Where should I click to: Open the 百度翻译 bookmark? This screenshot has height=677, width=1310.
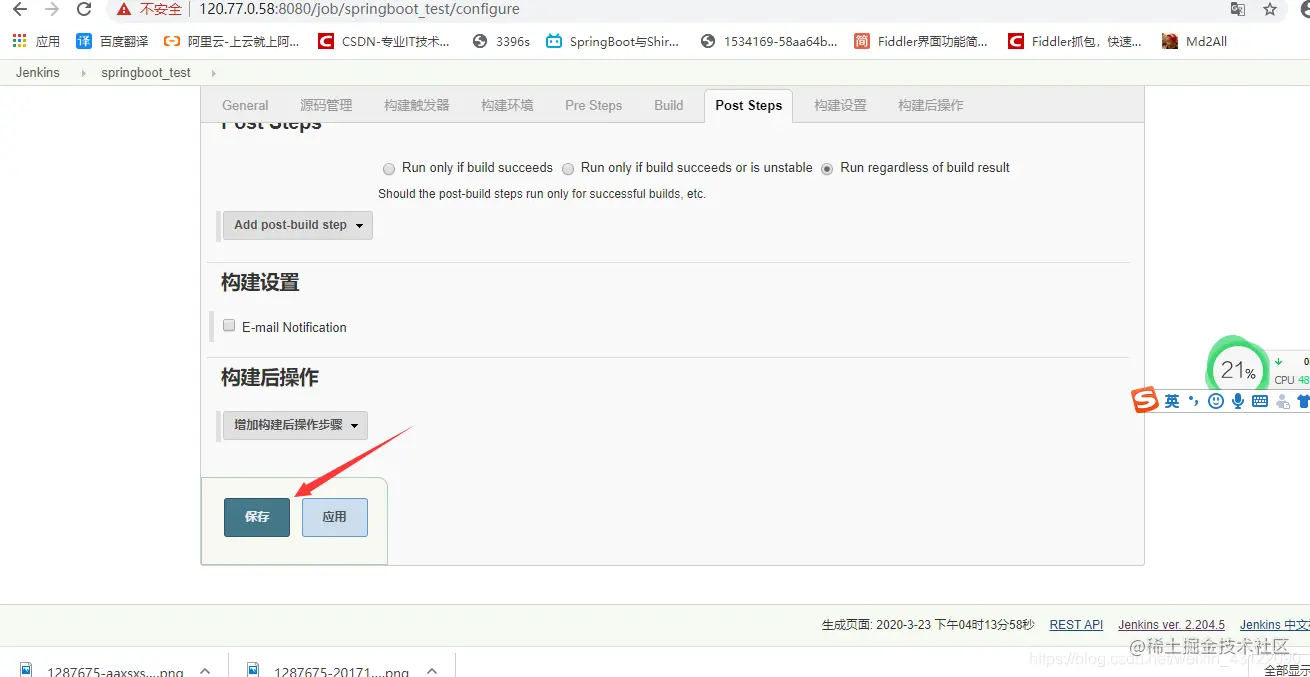[112, 41]
